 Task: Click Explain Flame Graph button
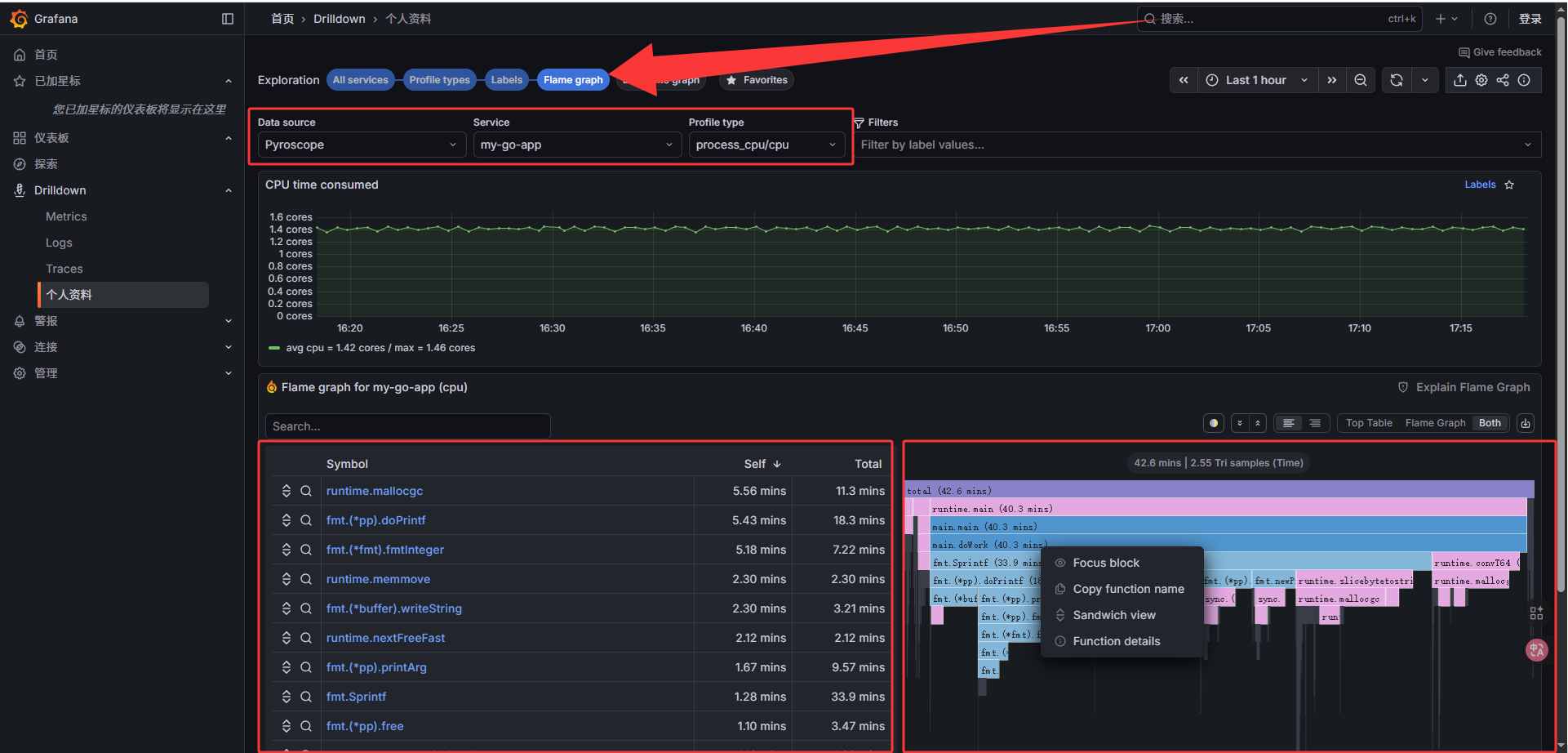[1464, 387]
